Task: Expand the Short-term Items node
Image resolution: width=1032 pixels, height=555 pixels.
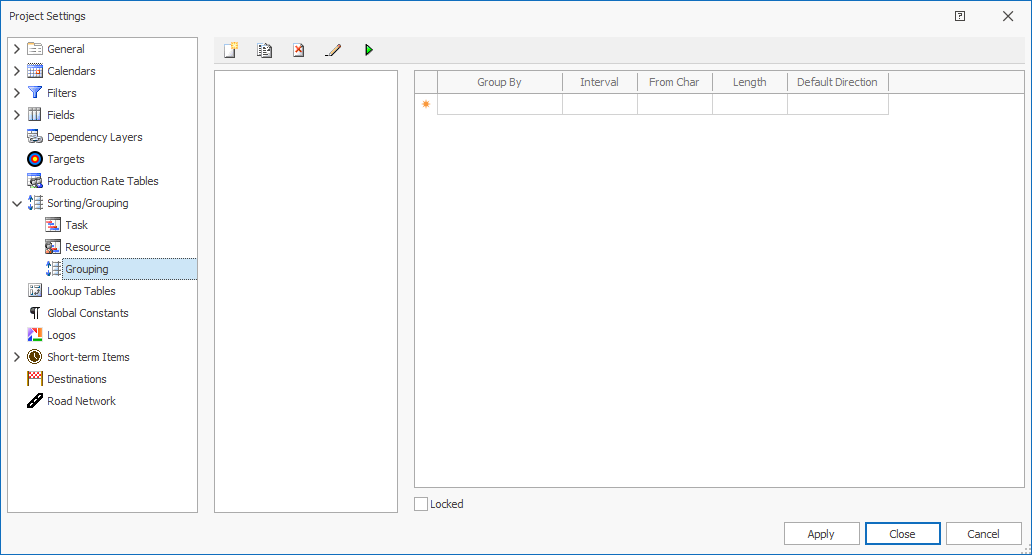Action: 17,357
